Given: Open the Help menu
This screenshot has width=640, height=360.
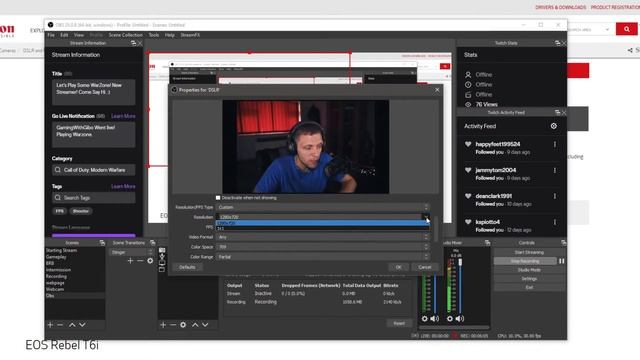Looking at the screenshot, I should point(170,35).
